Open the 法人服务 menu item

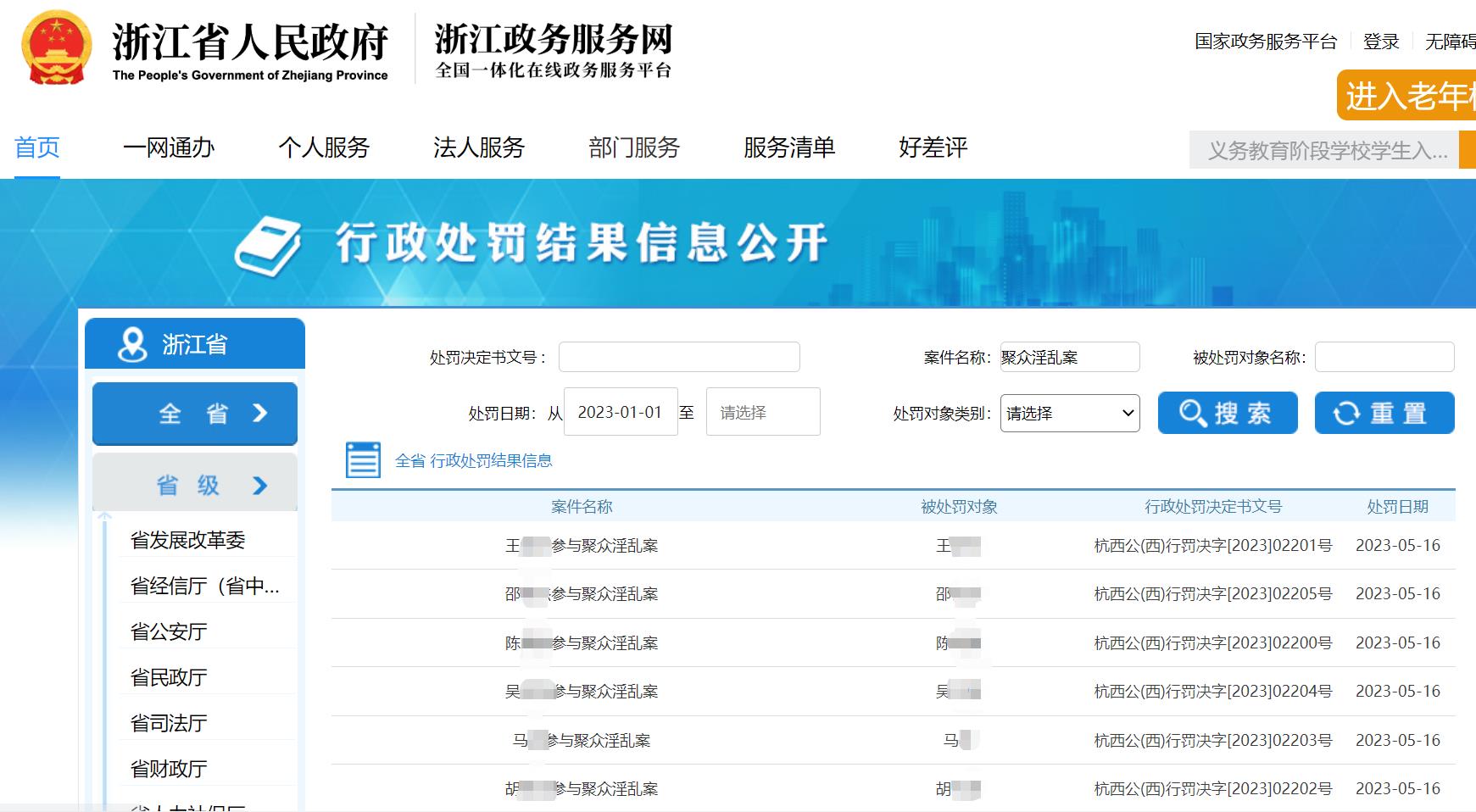pos(479,147)
